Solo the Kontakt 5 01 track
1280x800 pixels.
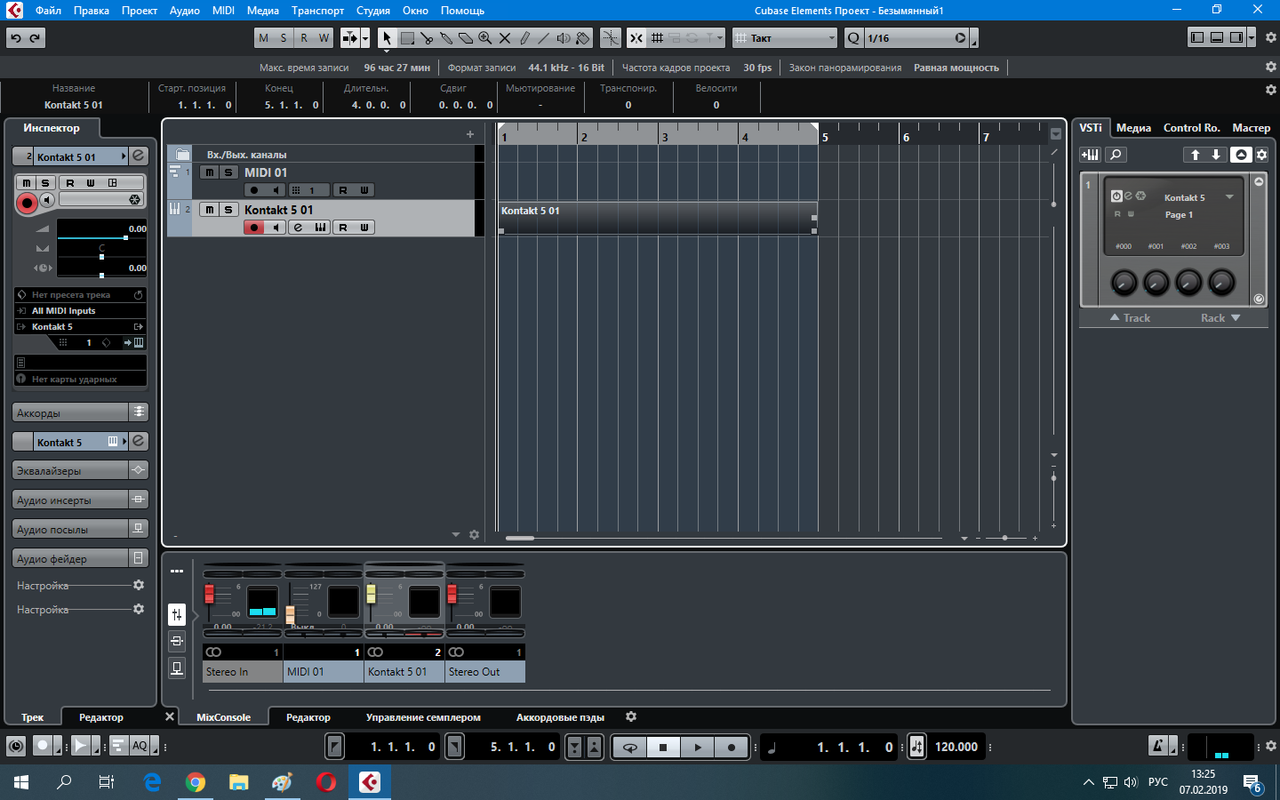228,209
